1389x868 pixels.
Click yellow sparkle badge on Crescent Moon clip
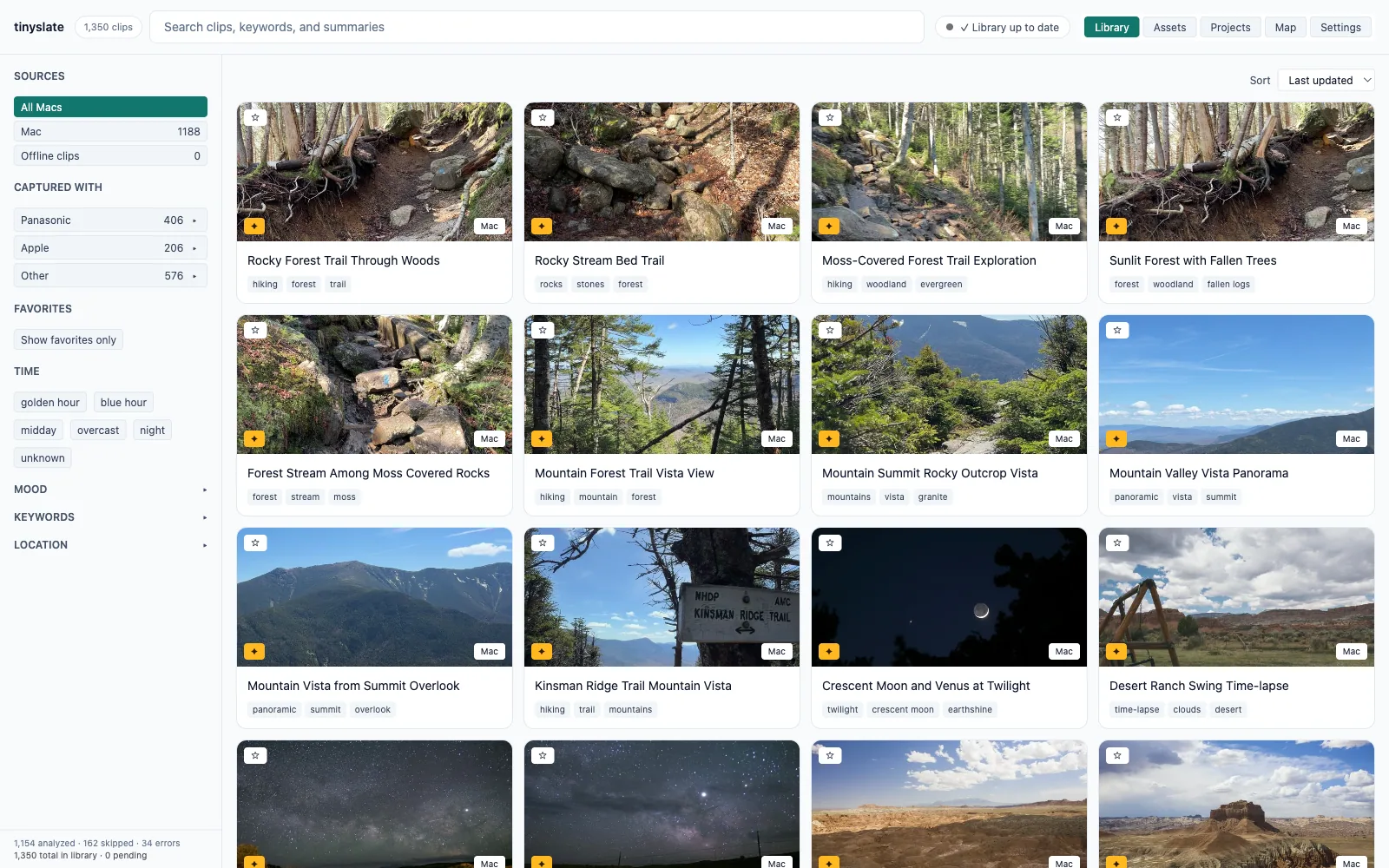829,652
